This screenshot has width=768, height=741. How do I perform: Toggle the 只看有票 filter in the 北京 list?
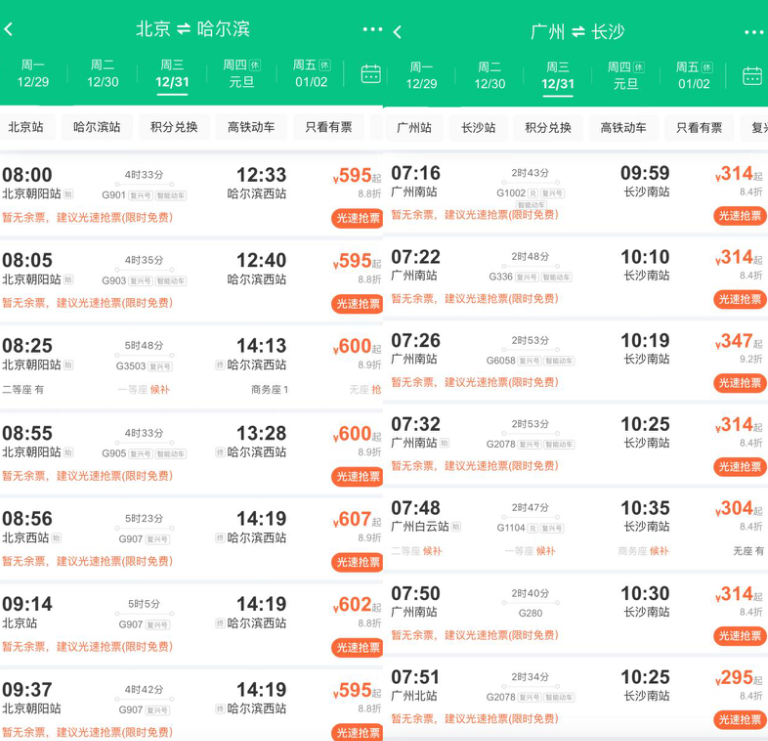[329, 127]
